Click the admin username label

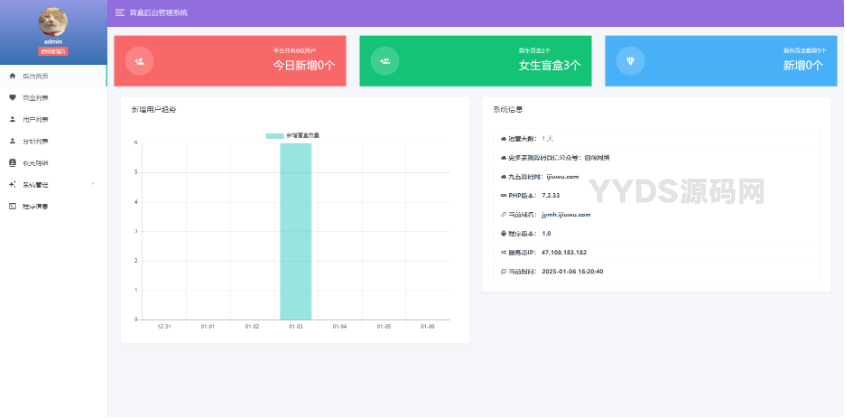tap(53, 42)
